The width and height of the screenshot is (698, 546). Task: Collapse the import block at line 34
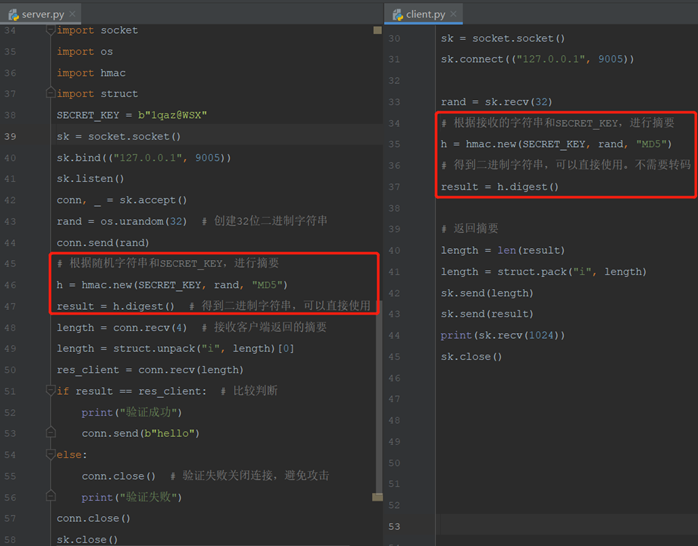coord(49,30)
